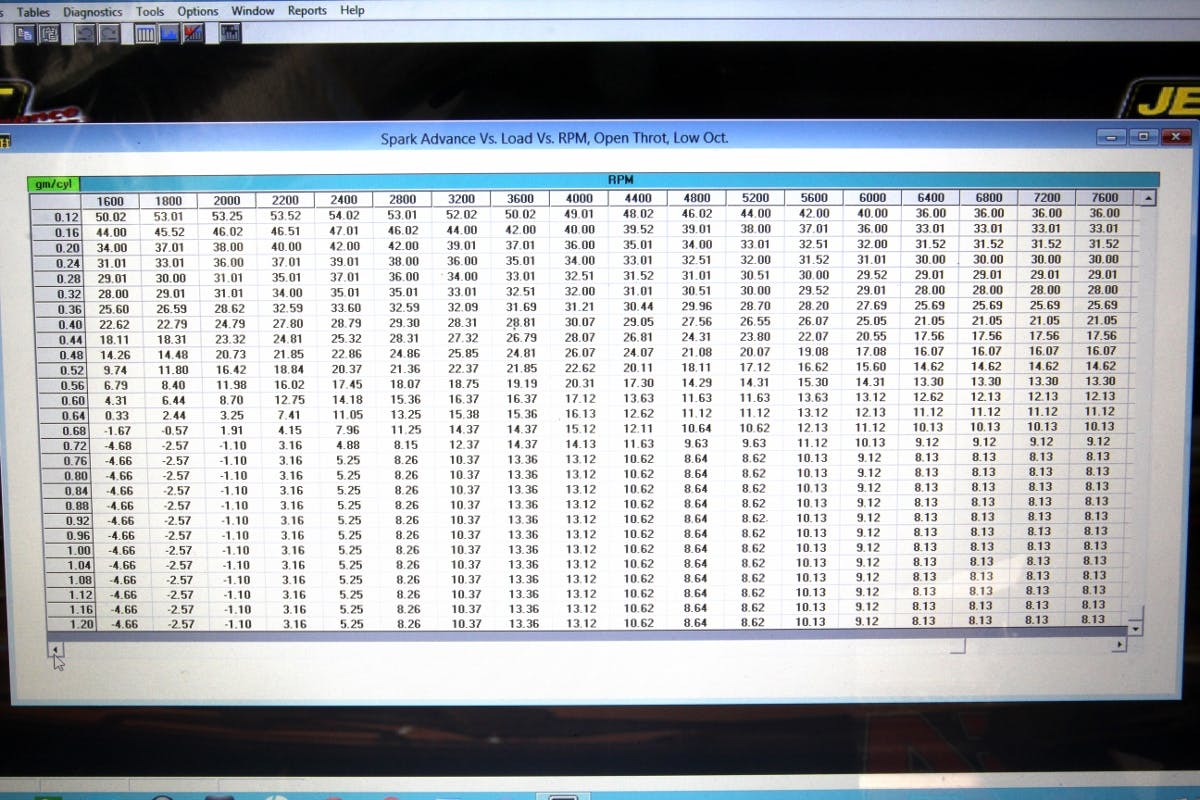Image resolution: width=1200 pixels, height=800 pixels.
Task: Click the horizontal scrollbar left arrow
Action: click(x=53, y=646)
